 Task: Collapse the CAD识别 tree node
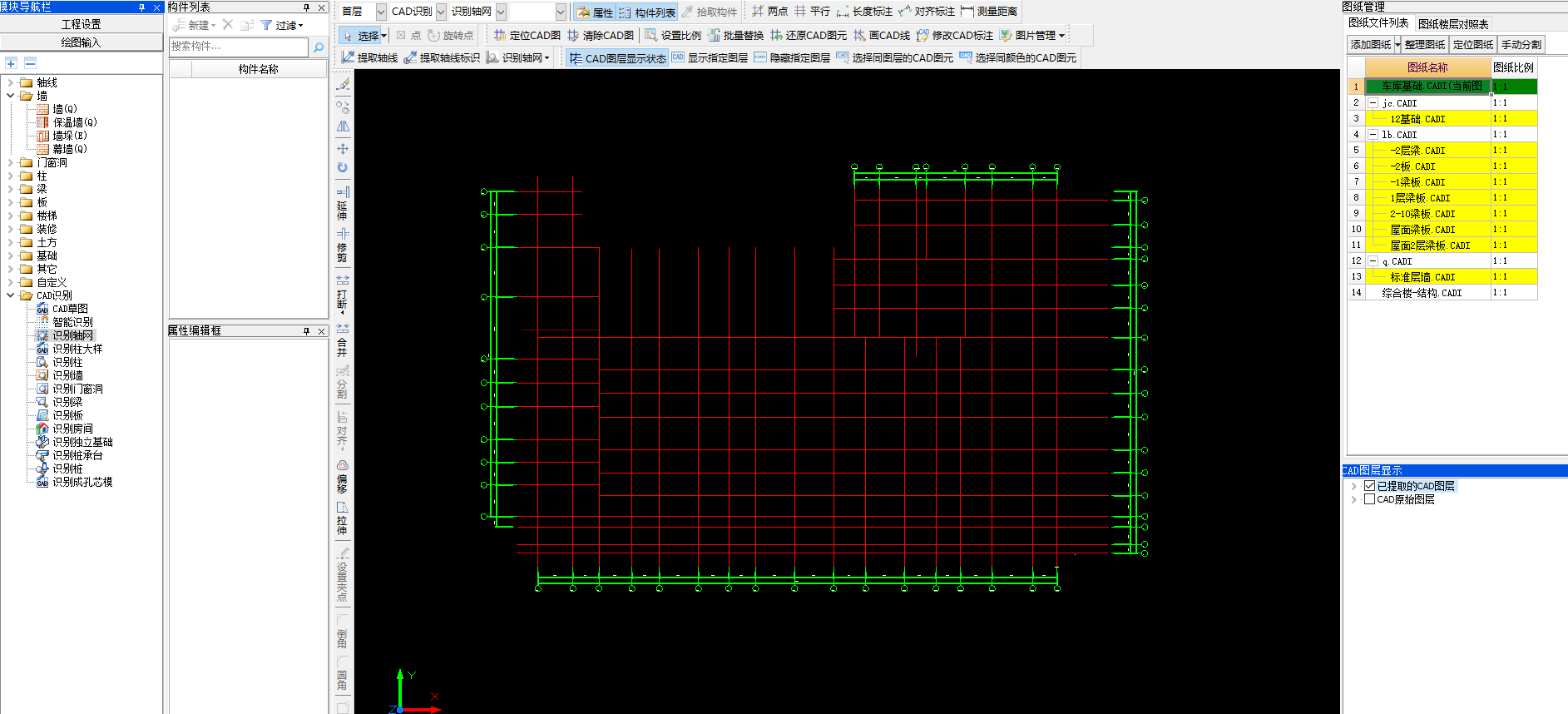[x=11, y=295]
